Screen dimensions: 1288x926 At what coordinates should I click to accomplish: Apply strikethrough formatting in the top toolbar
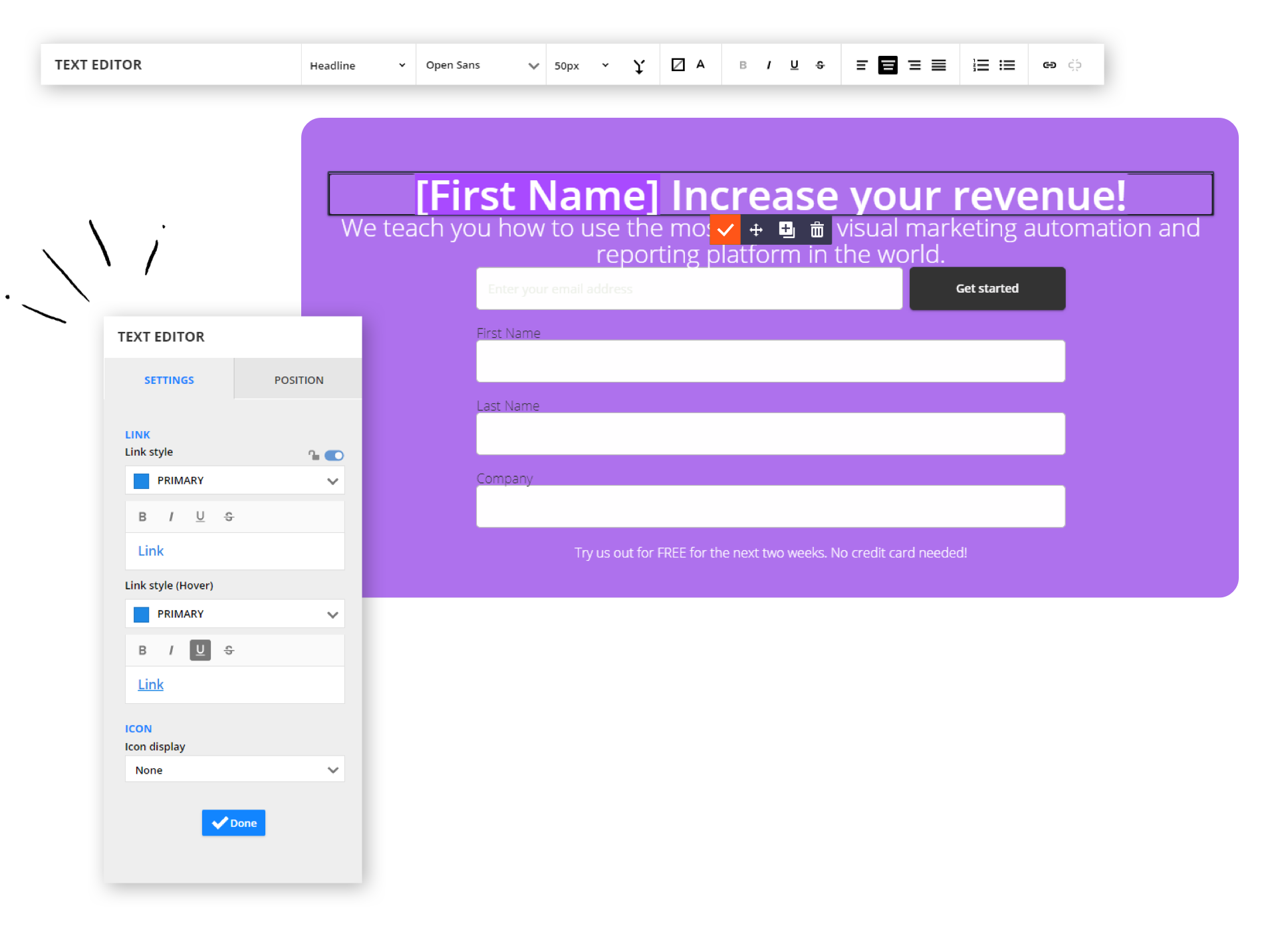point(820,65)
